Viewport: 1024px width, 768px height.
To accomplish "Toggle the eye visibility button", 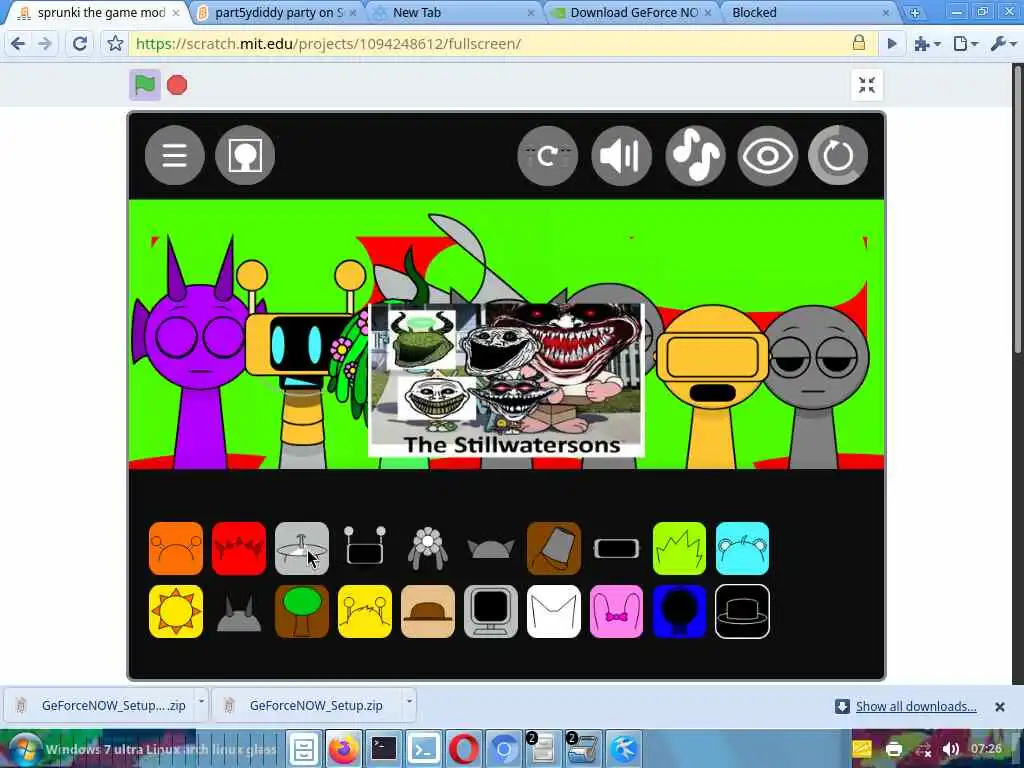I will 768,155.
